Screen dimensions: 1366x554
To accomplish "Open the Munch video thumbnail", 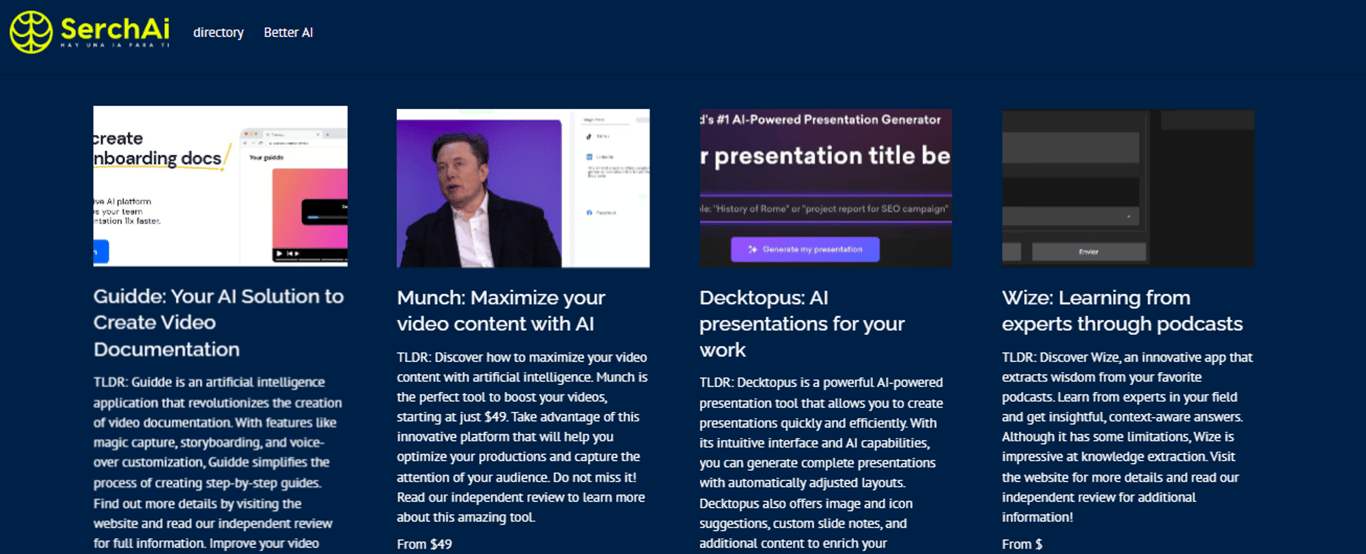I will pos(523,188).
